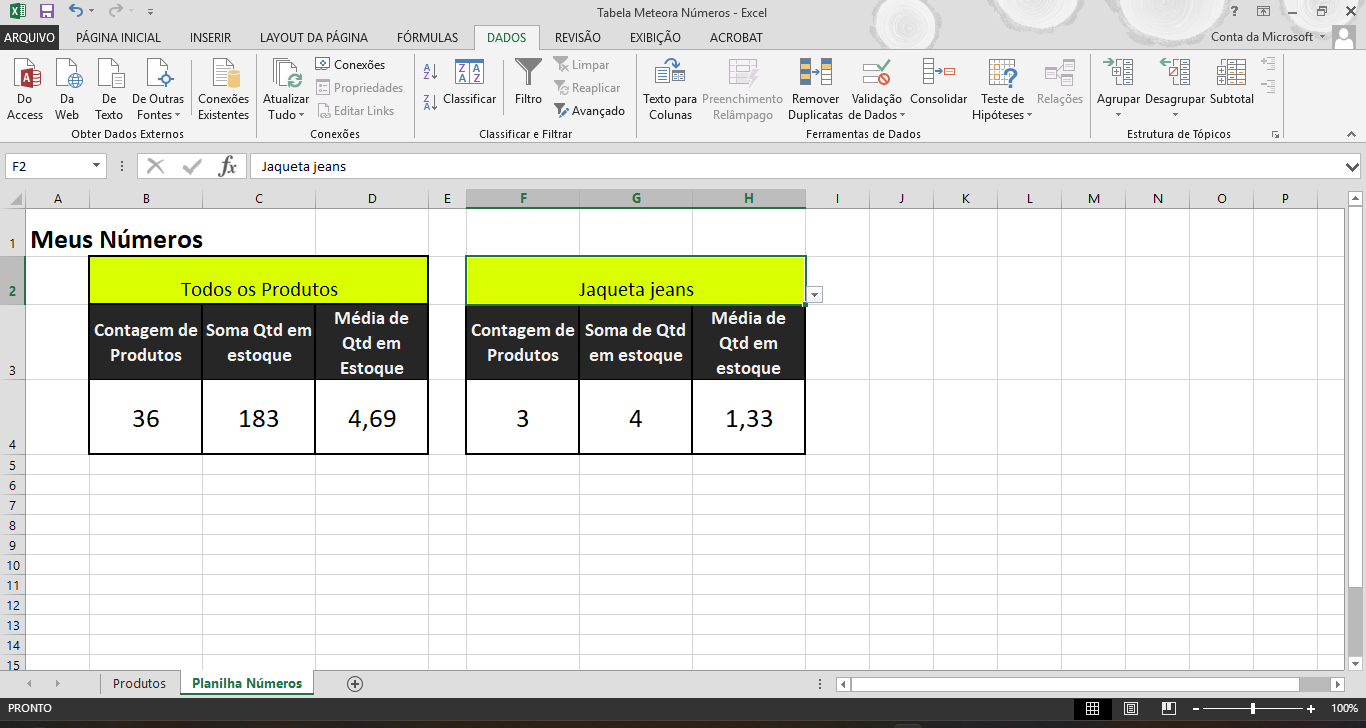Zoom out with minus button
This screenshot has width=1366, height=728.
point(1194,709)
